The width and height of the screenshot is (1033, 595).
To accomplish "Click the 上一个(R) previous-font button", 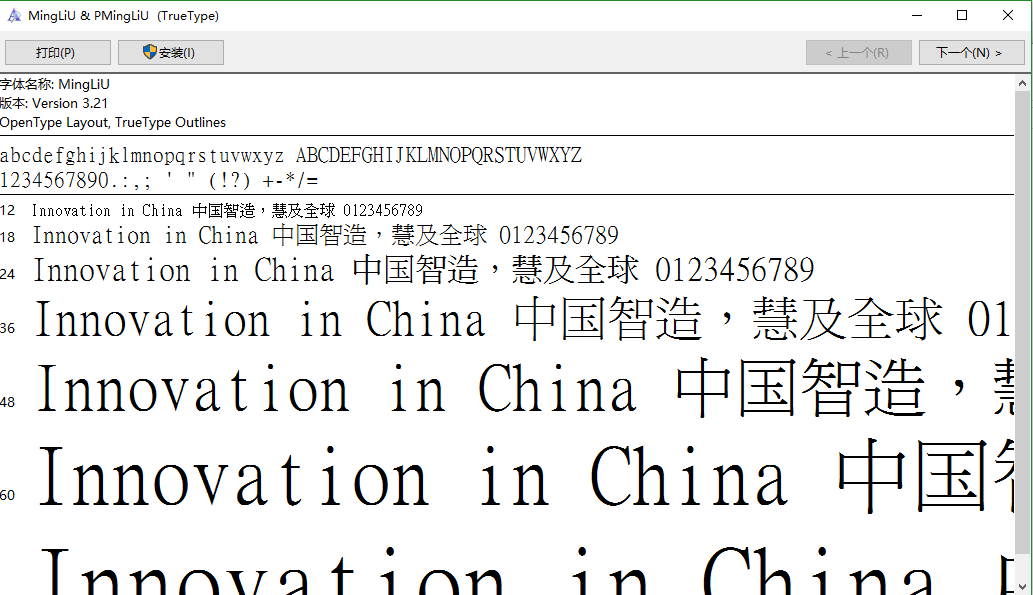I will tap(858, 52).
